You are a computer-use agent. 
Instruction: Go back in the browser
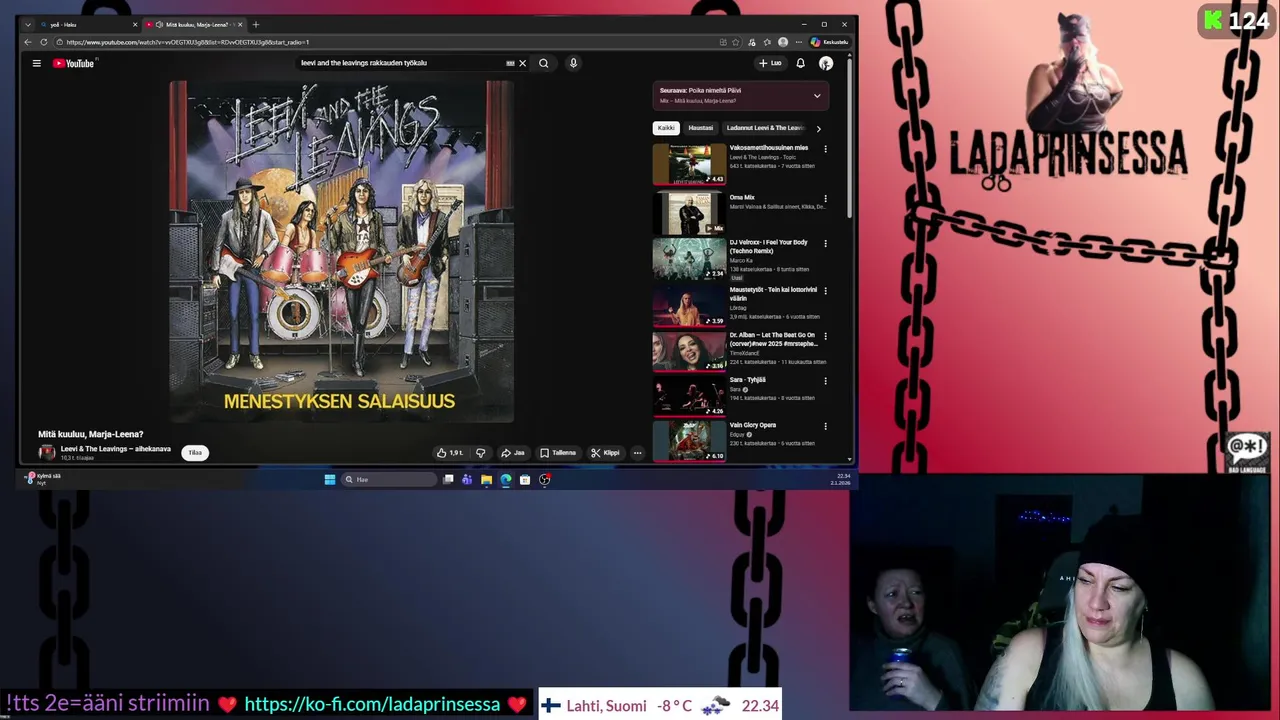tap(28, 42)
